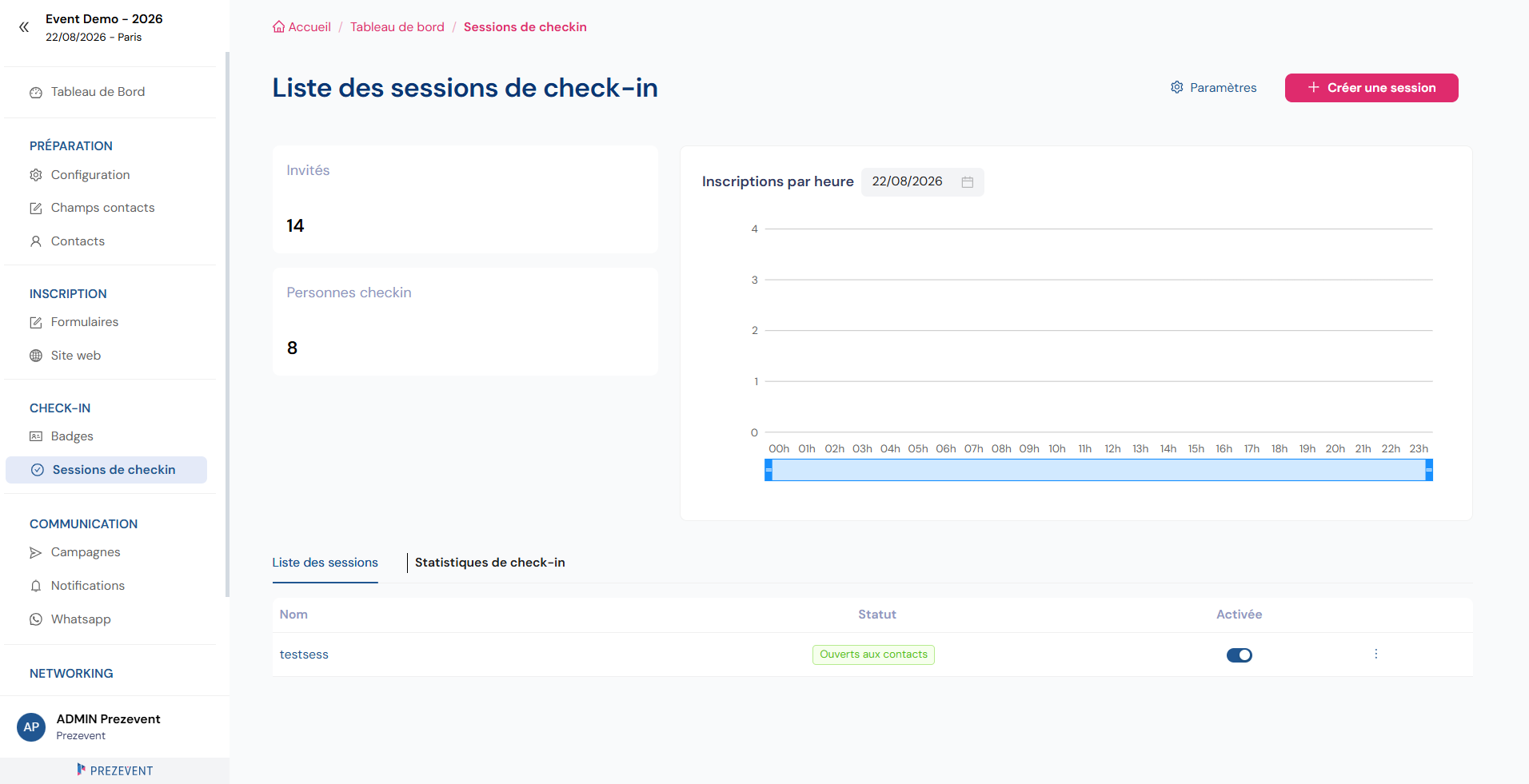Screen dimensions: 1529x784
Task: Open Configuration menu item
Action: pos(90,175)
